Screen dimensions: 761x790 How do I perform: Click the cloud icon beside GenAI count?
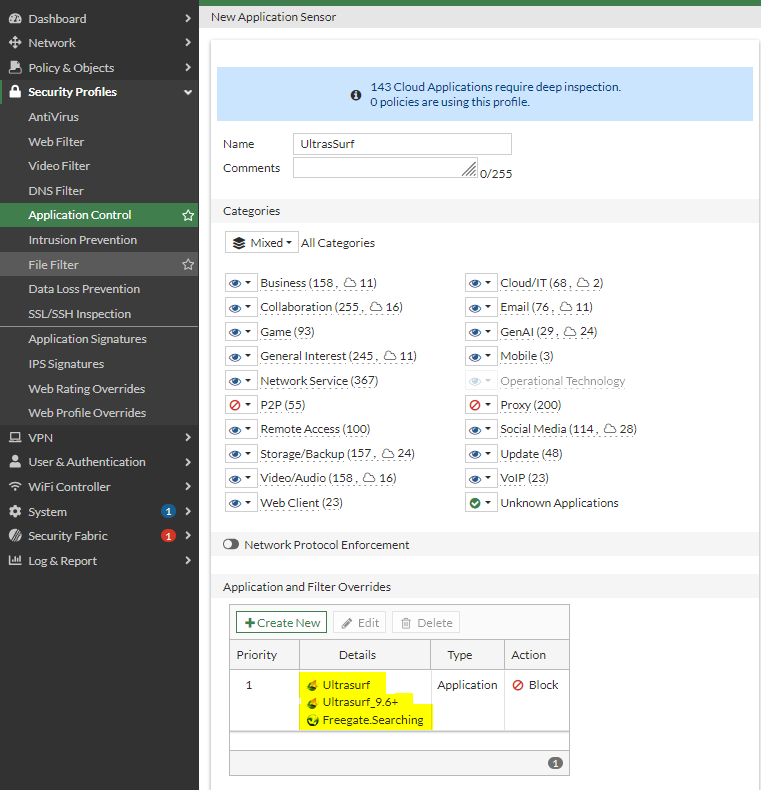coord(570,332)
